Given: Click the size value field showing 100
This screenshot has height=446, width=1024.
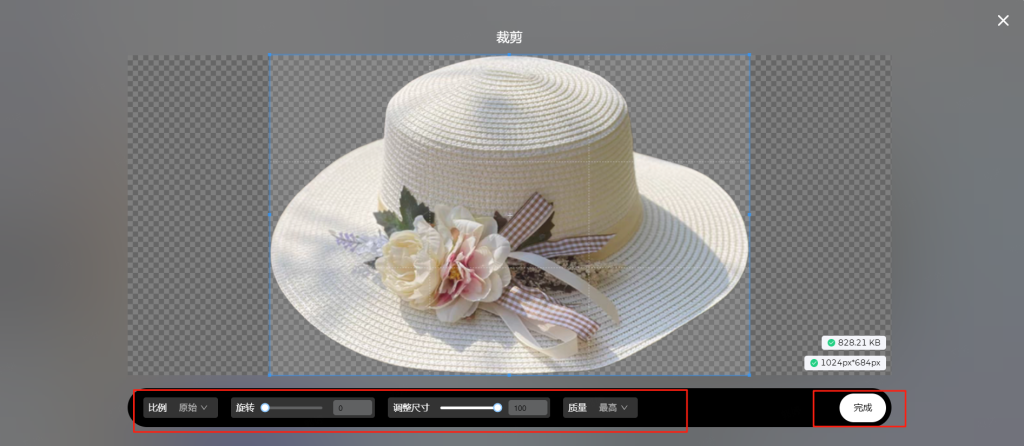Looking at the screenshot, I should click(528, 407).
